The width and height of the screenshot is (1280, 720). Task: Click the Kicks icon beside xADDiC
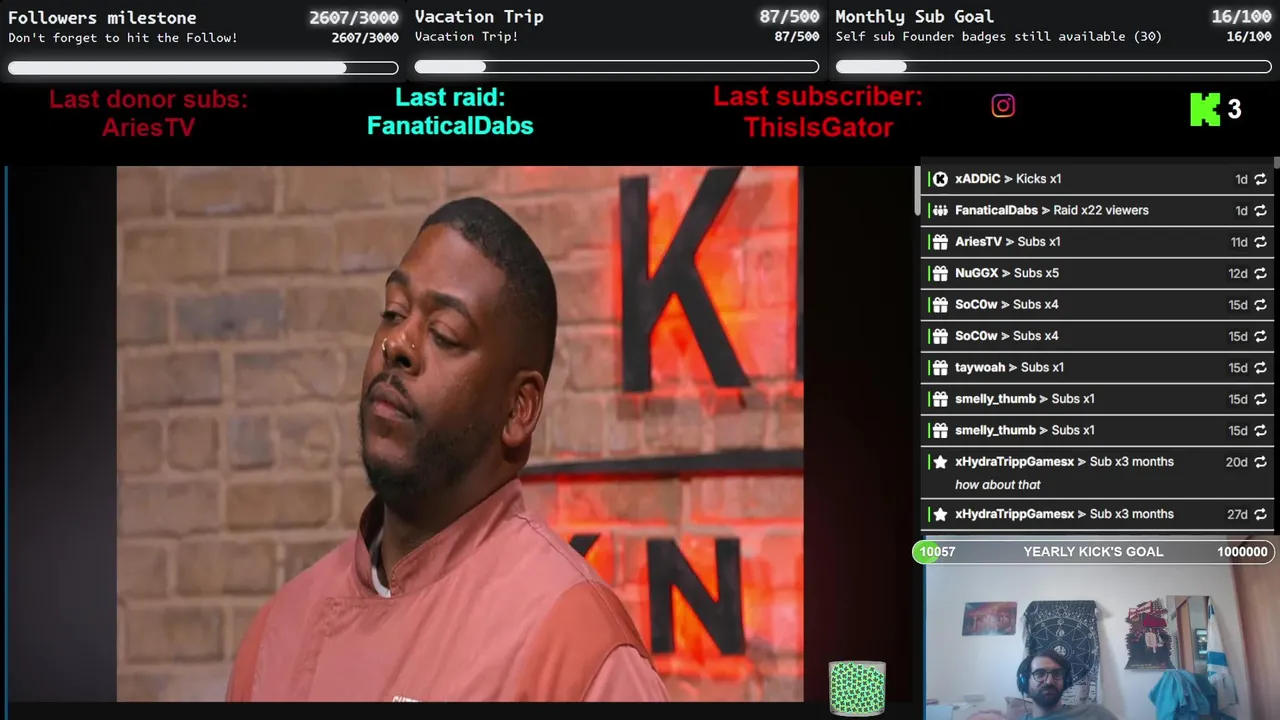click(x=940, y=179)
